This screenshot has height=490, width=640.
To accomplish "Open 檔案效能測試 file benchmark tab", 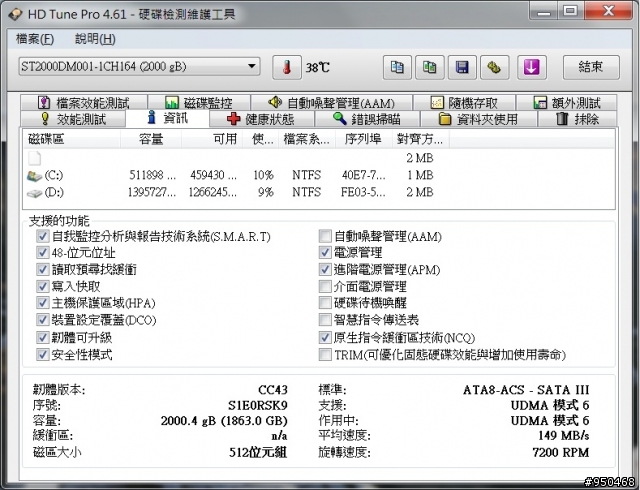I will coord(84,102).
